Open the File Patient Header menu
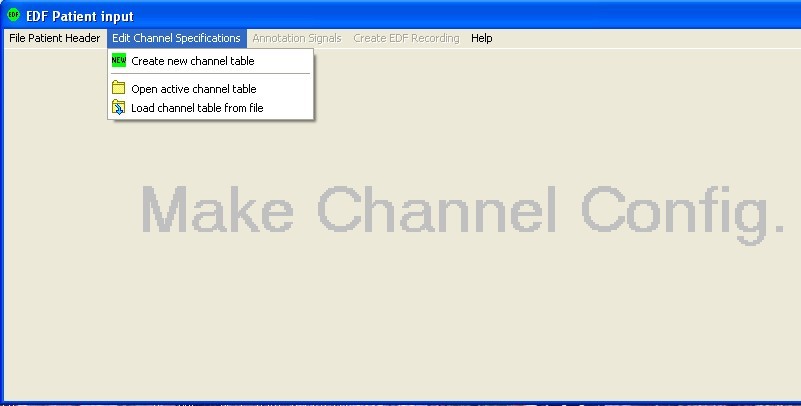This screenshot has width=801, height=406. [x=55, y=38]
